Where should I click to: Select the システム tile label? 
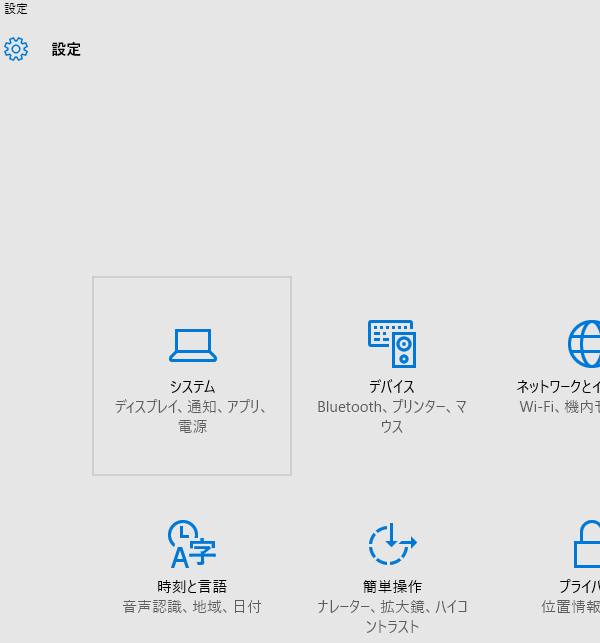(192, 387)
